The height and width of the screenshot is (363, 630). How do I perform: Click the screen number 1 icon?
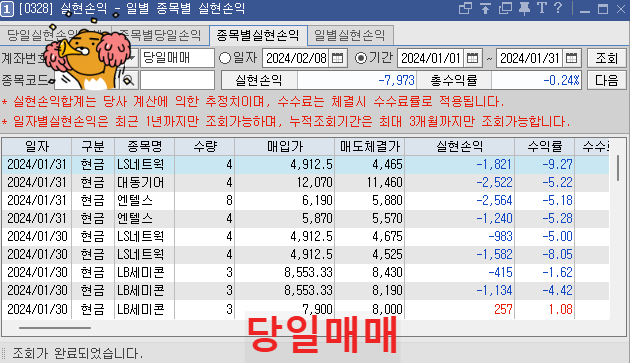point(7,9)
